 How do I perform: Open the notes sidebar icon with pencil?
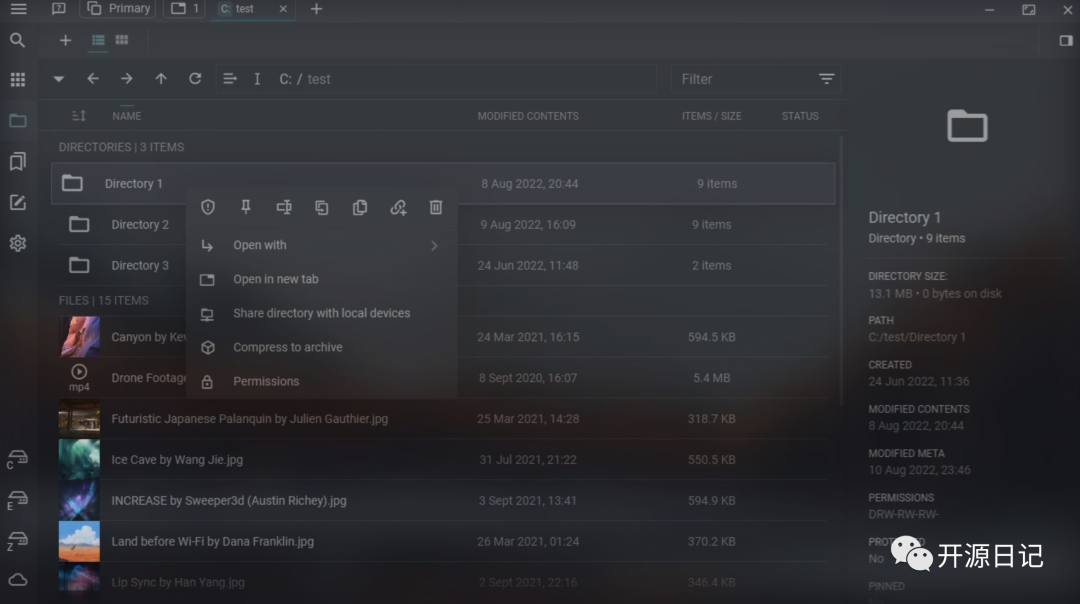click(x=18, y=202)
